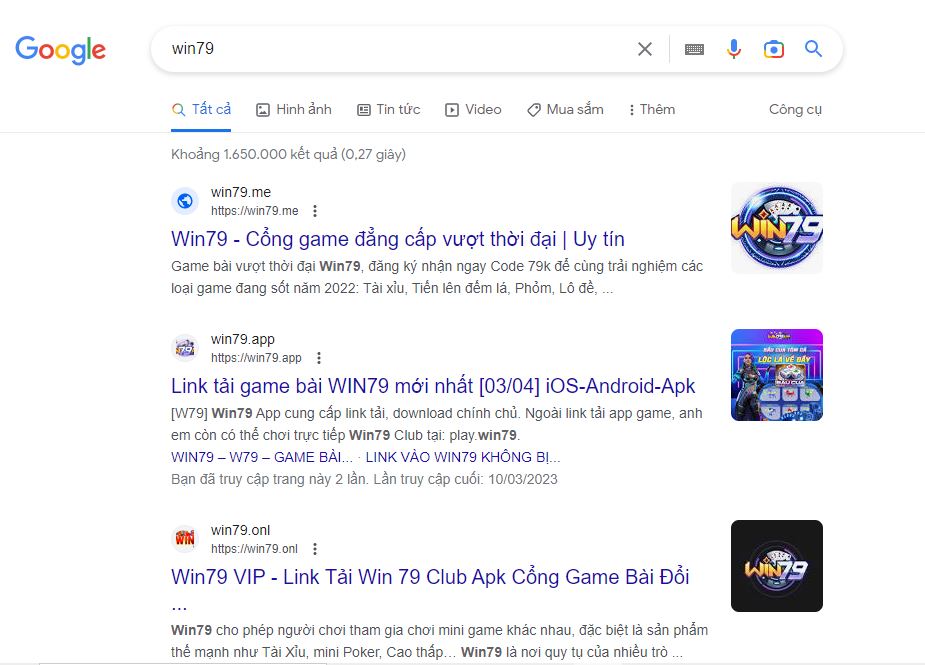Open the 'Win79 - Cổng game đẳng cấp' result
This screenshot has height=665, width=925.
point(398,239)
